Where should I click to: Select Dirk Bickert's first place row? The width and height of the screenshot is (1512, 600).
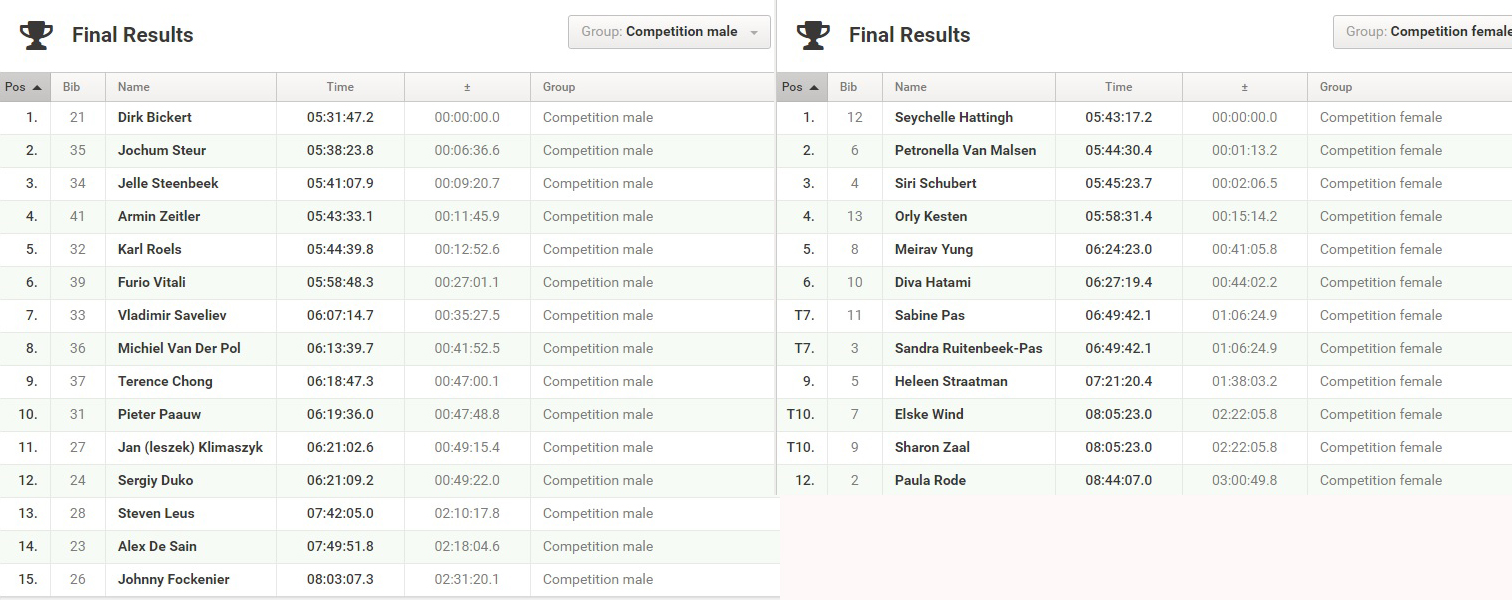coord(388,117)
